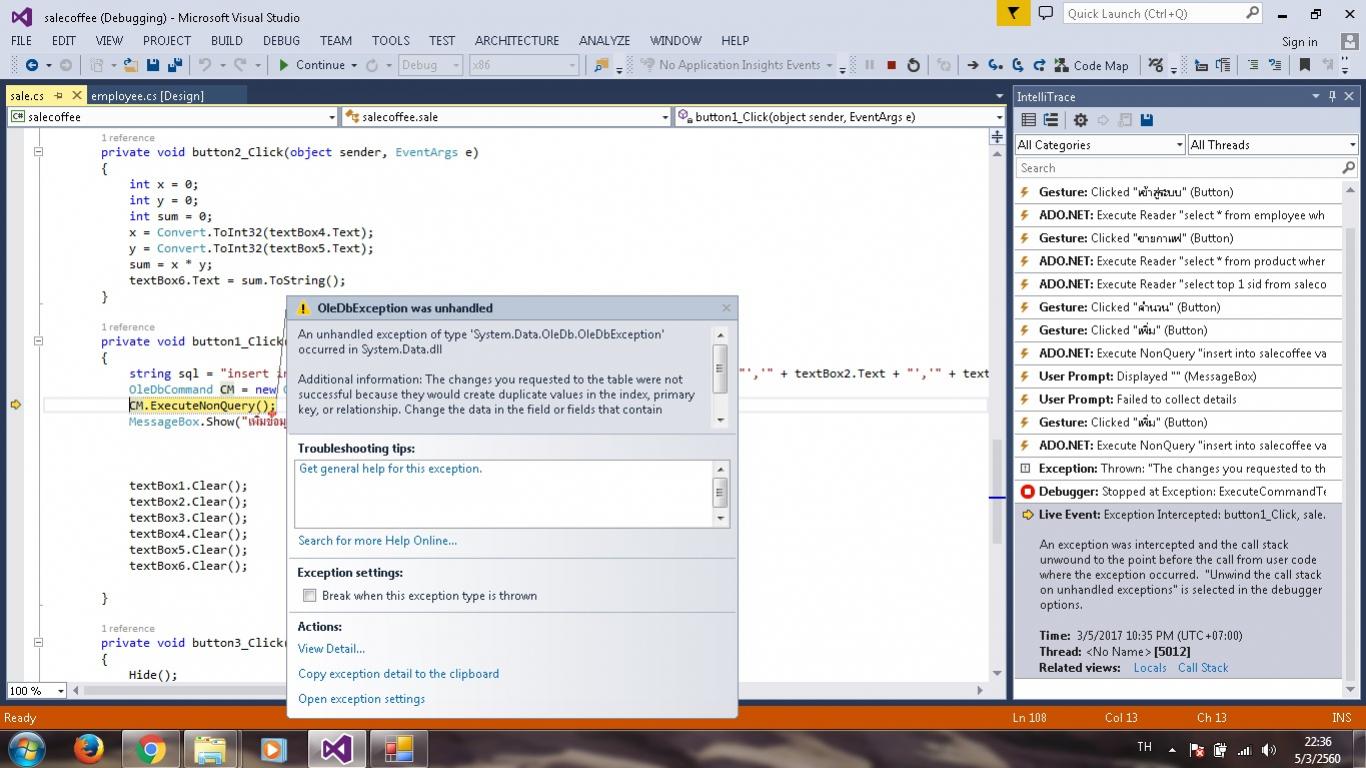Open the All Categories dropdown
The width and height of the screenshot is (1366, 768).
coord(1099,145)
